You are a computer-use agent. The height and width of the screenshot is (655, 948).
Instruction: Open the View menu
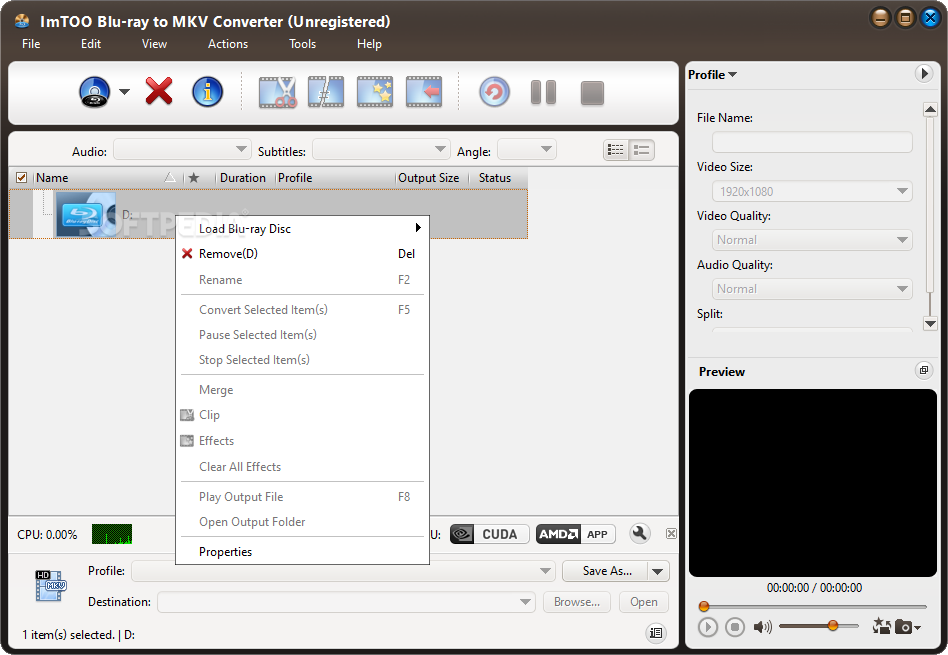point(154,44)
